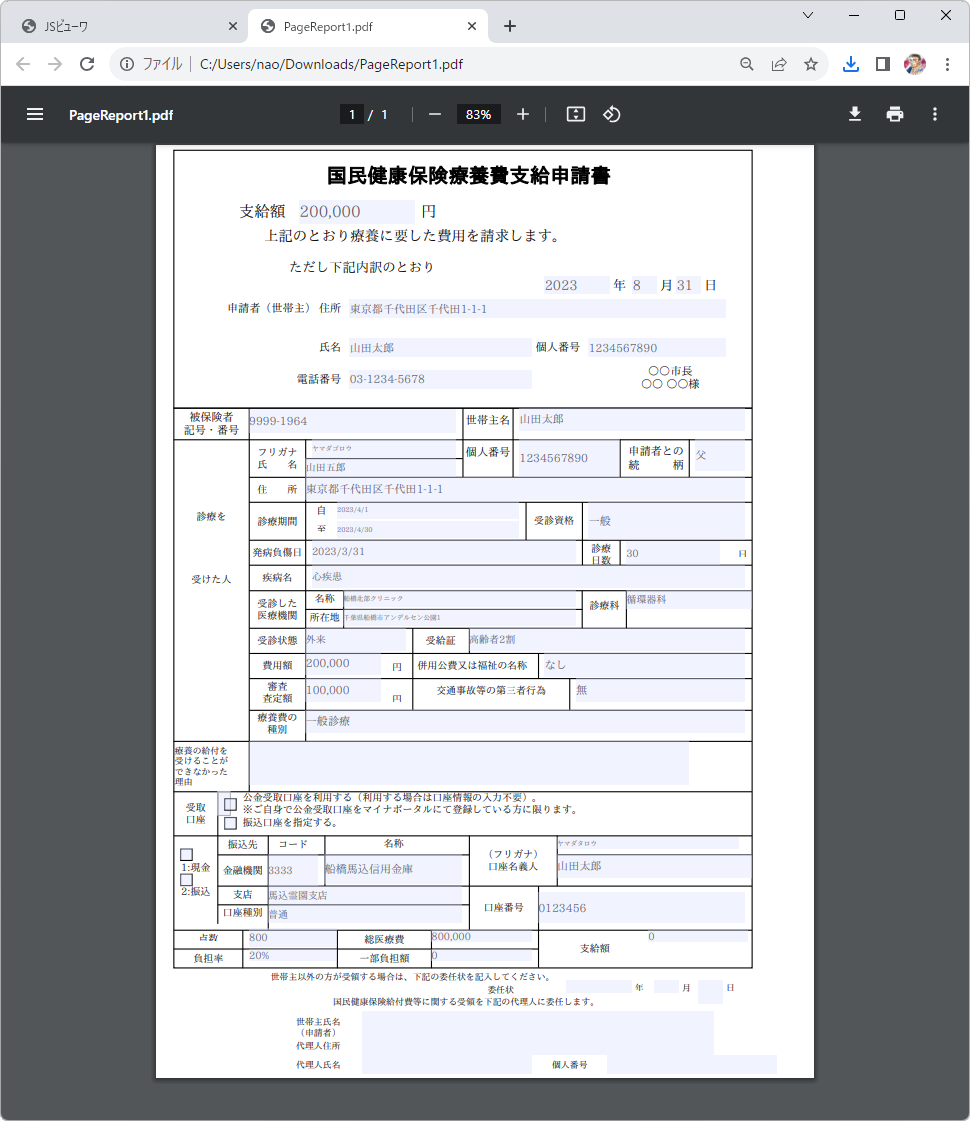The width and height of the screenshot is (970, 1121).
Task: Select the PageReport1.pdf tab
Action: [x=367, y=26]
